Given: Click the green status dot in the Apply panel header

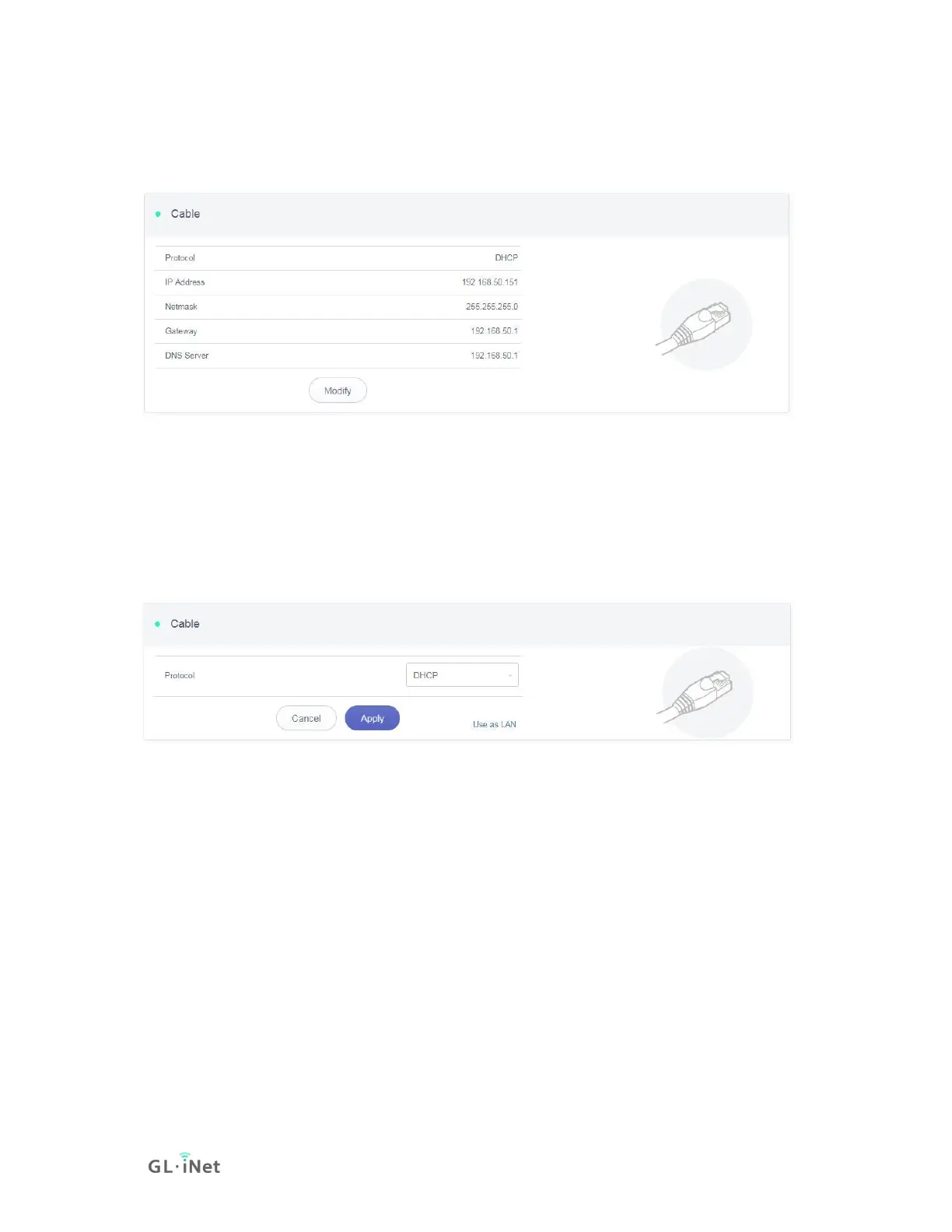Looking at the screenshot, I should click(x=157, y=624).
